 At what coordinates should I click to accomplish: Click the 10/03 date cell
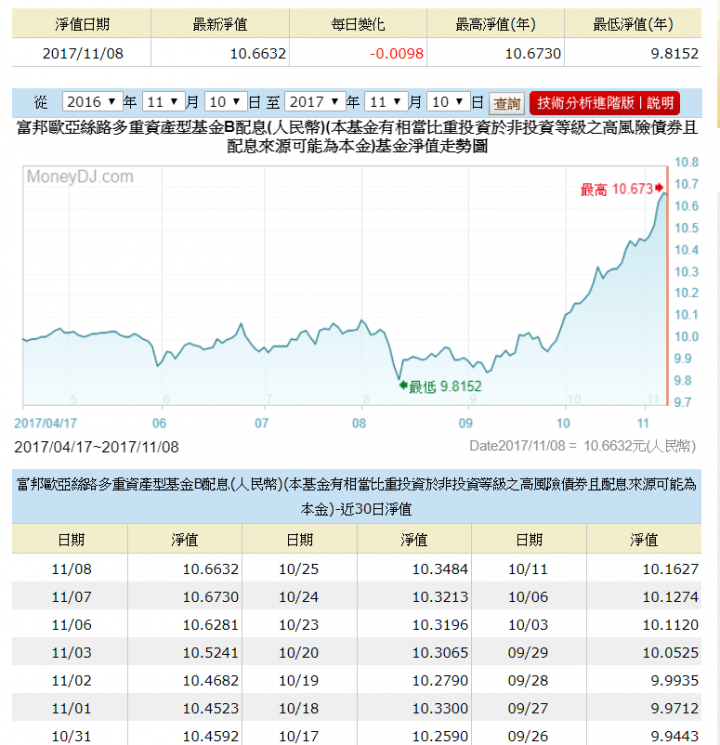528,625
